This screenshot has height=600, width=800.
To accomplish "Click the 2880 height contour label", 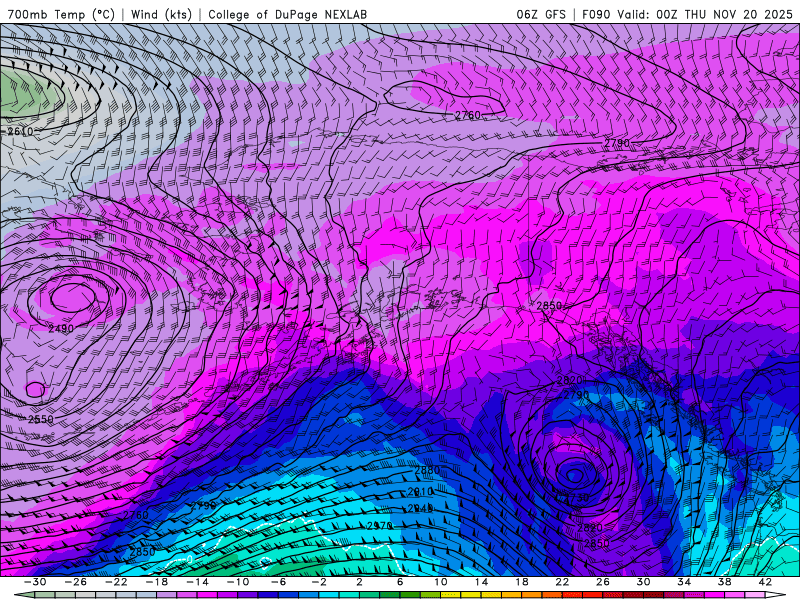I will click(427, 470).
